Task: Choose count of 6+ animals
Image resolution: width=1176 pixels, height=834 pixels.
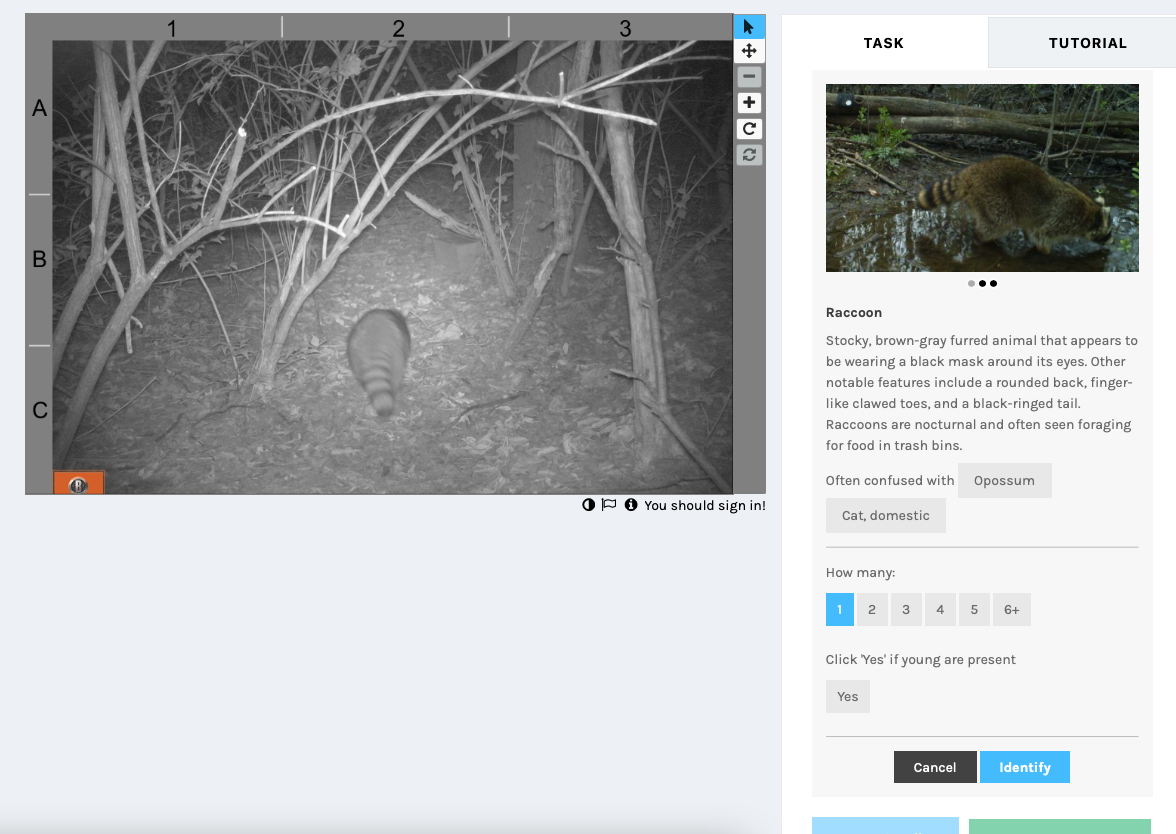Action: [x=1012, y=610]
